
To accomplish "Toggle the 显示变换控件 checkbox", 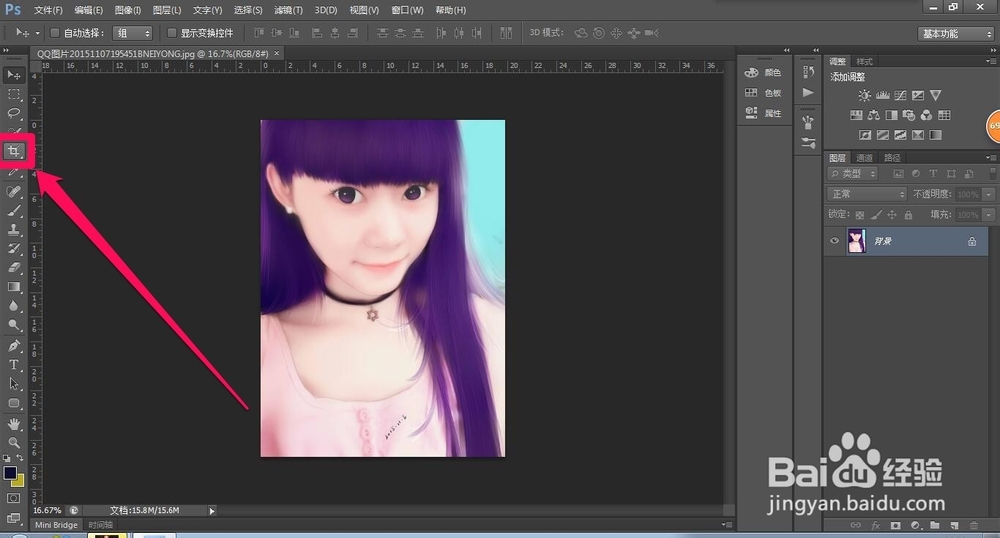I will 172,33.
